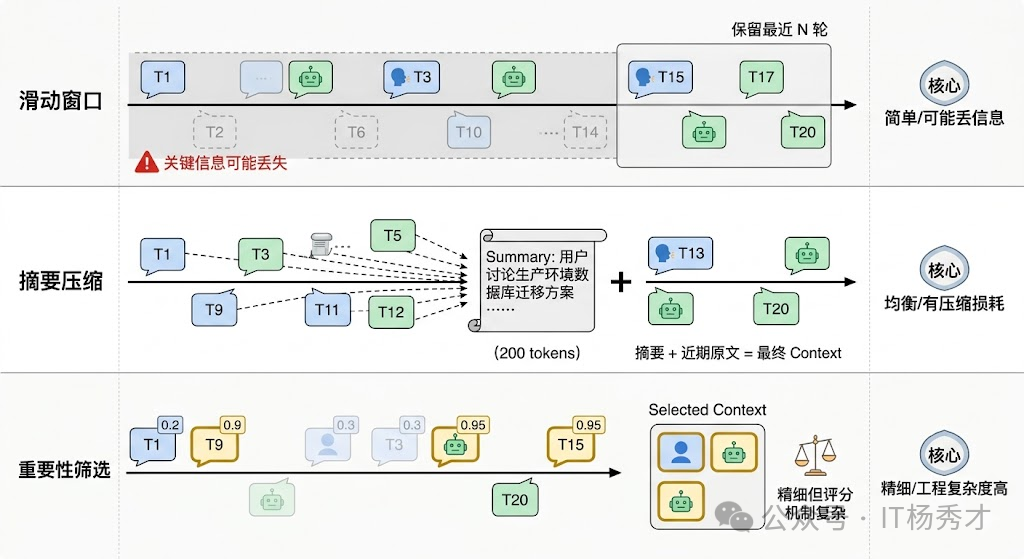Click T20 bubble inside the 保留最近 N 轮 box
The width and height of the screenshot is (1024, 559).
coord(803,131)
